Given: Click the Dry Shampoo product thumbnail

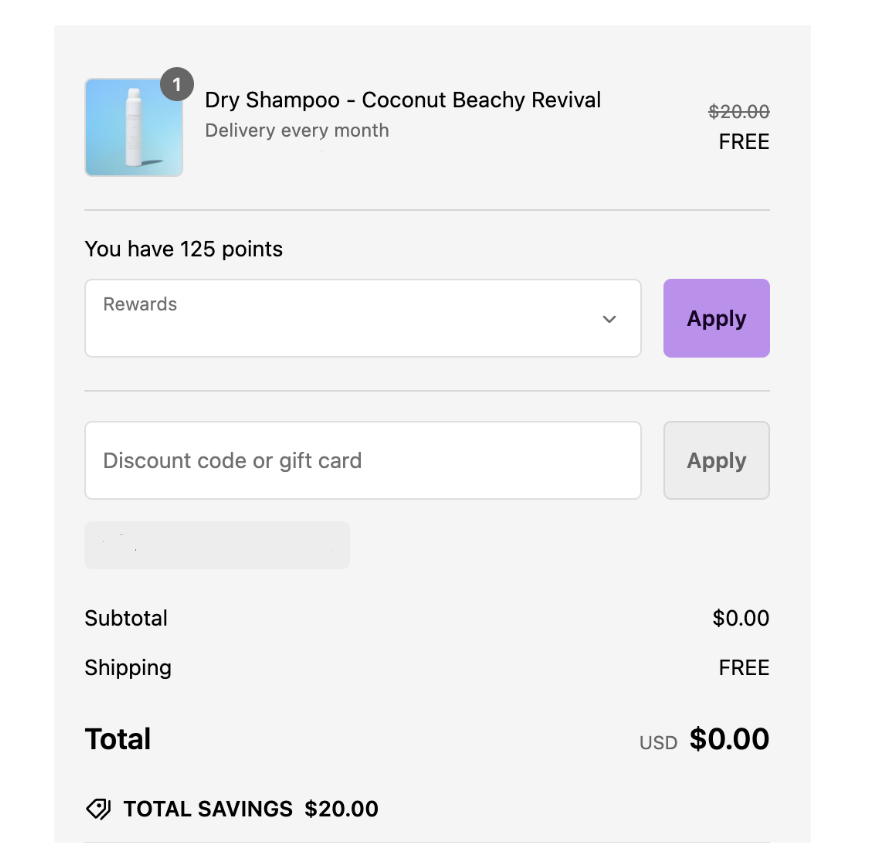Looking at the screenshot, I should (x=133, y=128).
